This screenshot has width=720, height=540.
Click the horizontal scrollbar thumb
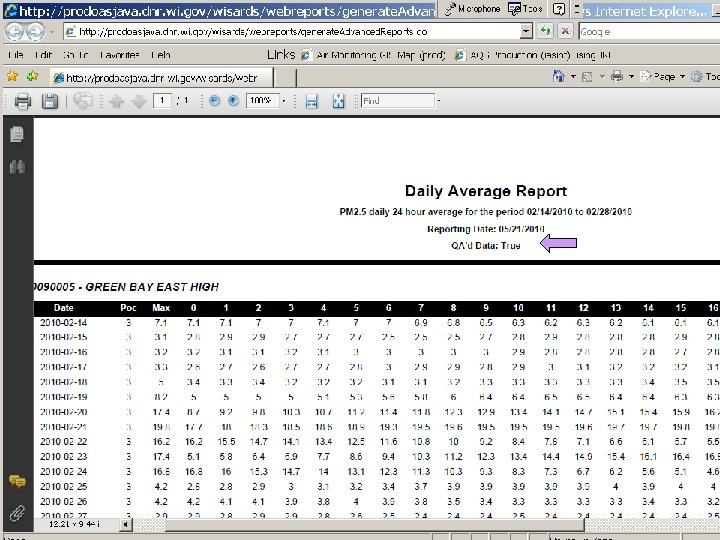click(x=374, y=524)
